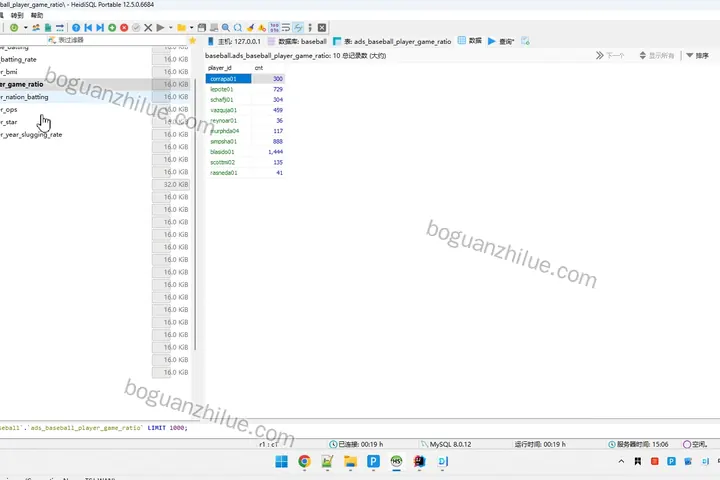
Task: Open the 帮助 menu
Action: pyautogui.click(x=37, y=15)
